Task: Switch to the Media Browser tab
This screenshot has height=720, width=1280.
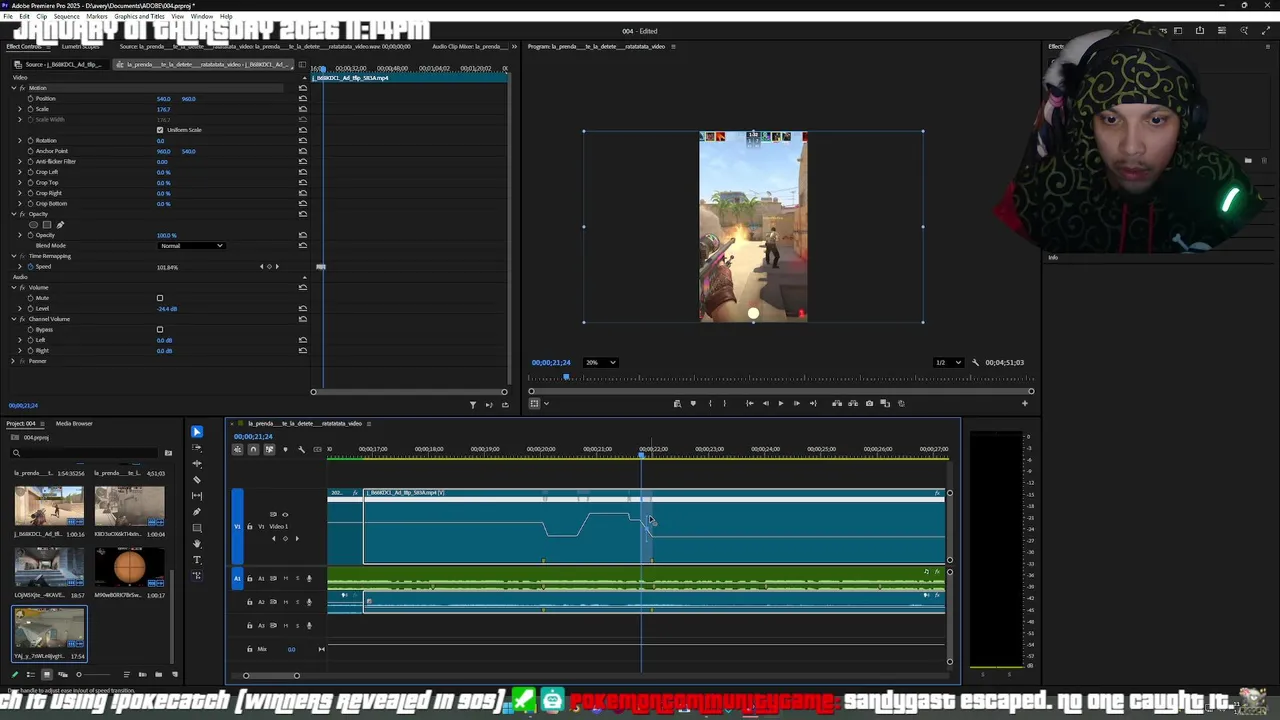Action: coord(74,424)
